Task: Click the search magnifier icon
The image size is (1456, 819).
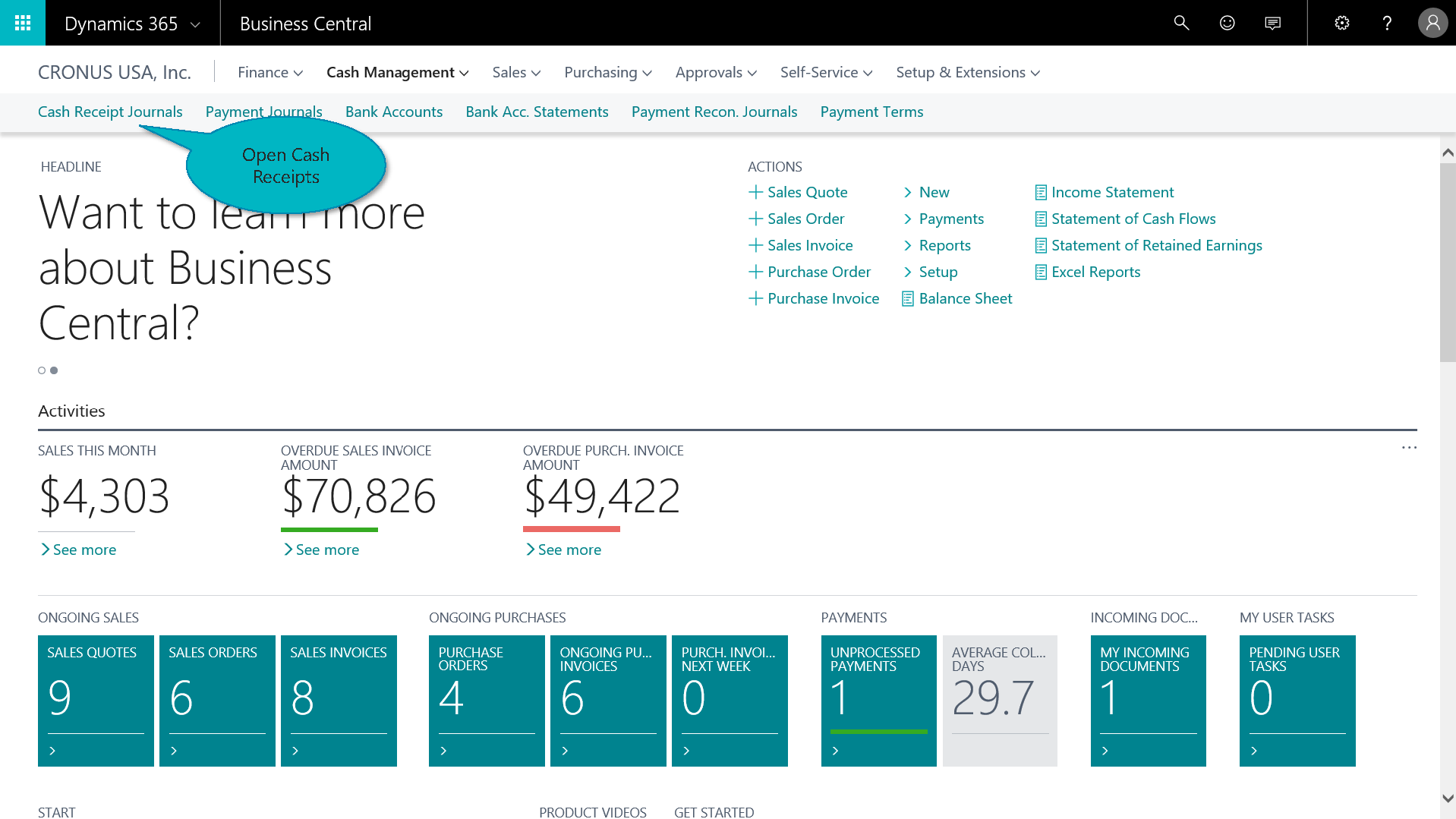Action: [1181, 23]
